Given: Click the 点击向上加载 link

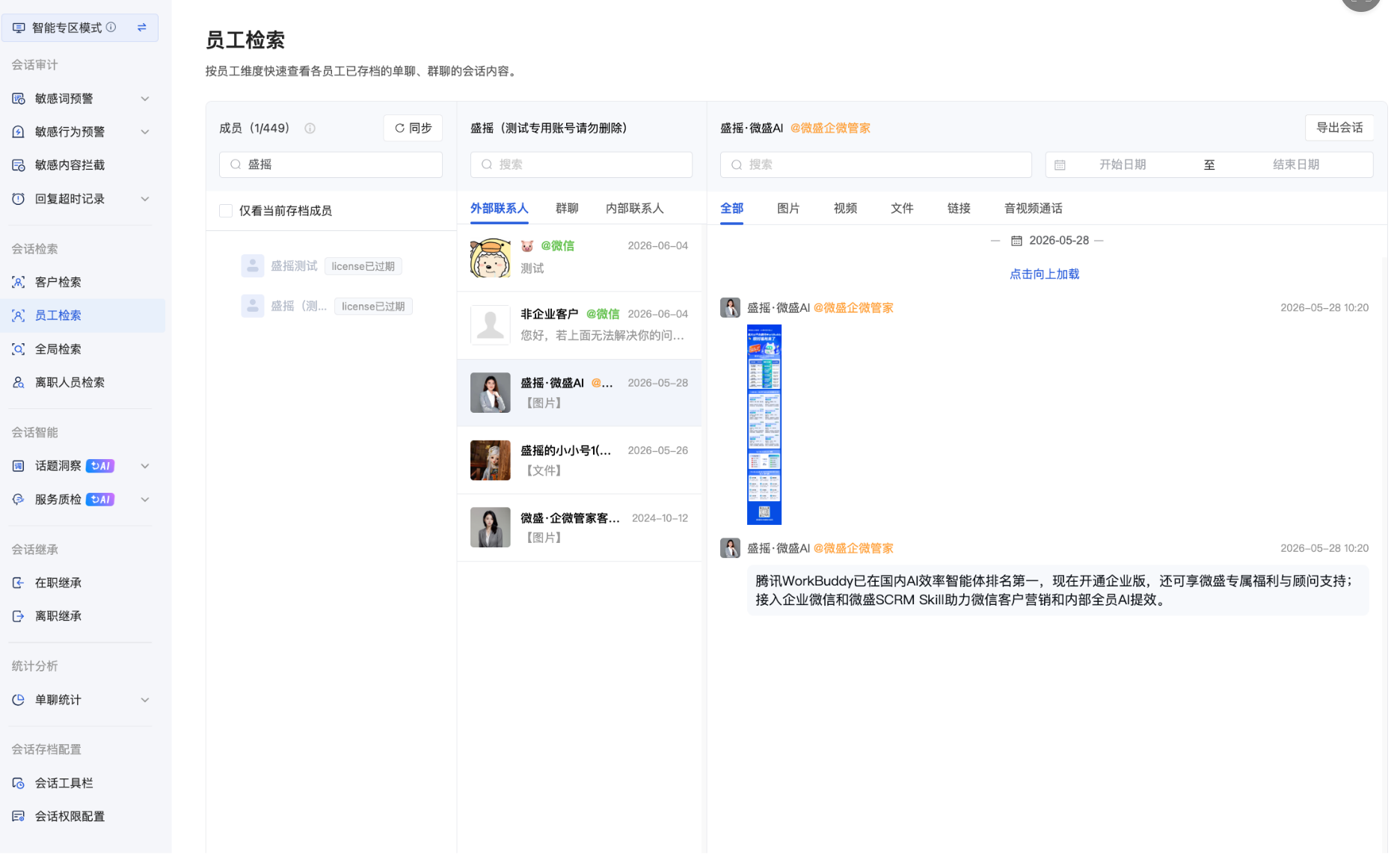Looking at the screenshot, I should click(1044, 274).
